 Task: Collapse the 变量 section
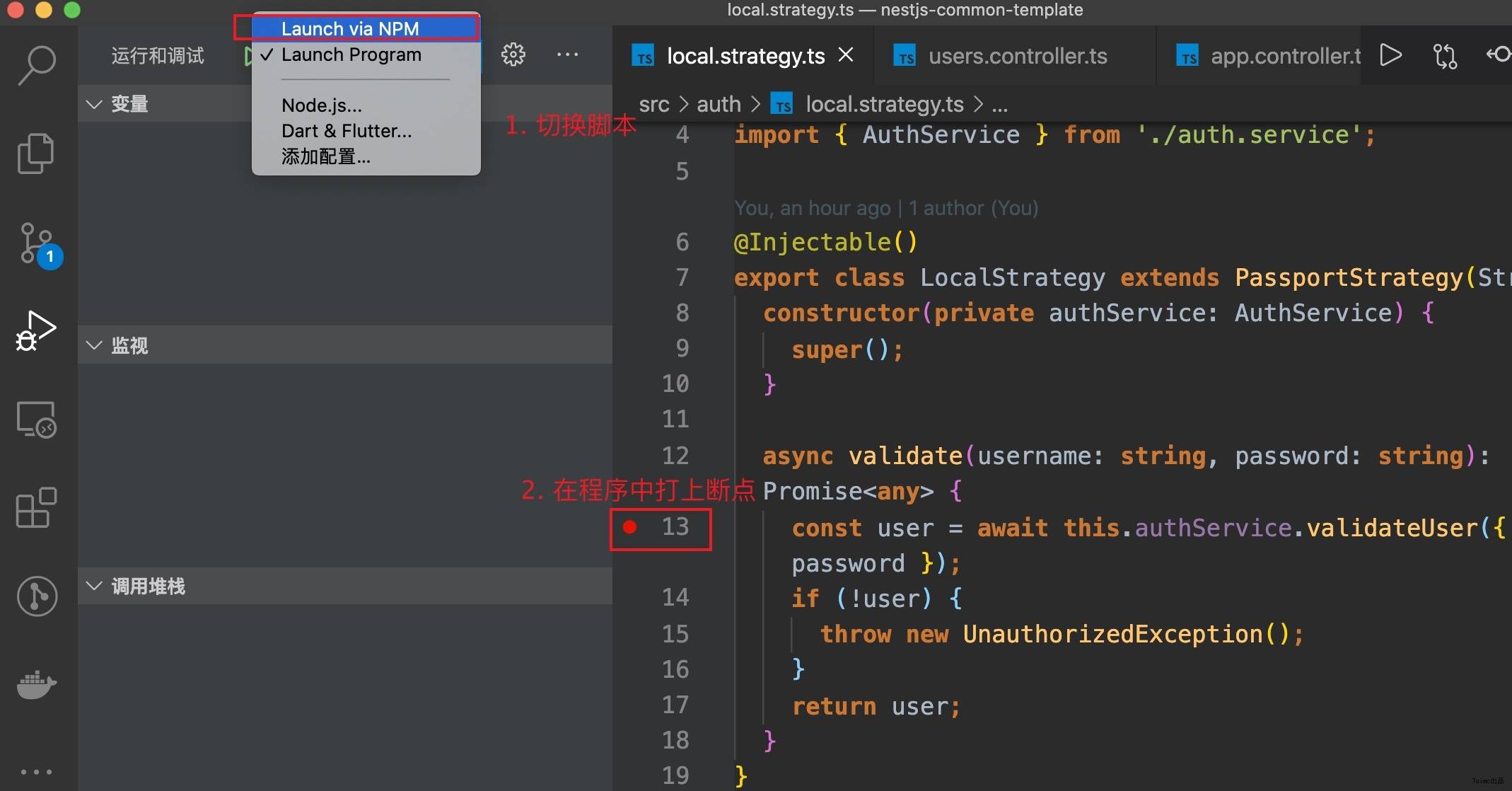click(345, 104)
